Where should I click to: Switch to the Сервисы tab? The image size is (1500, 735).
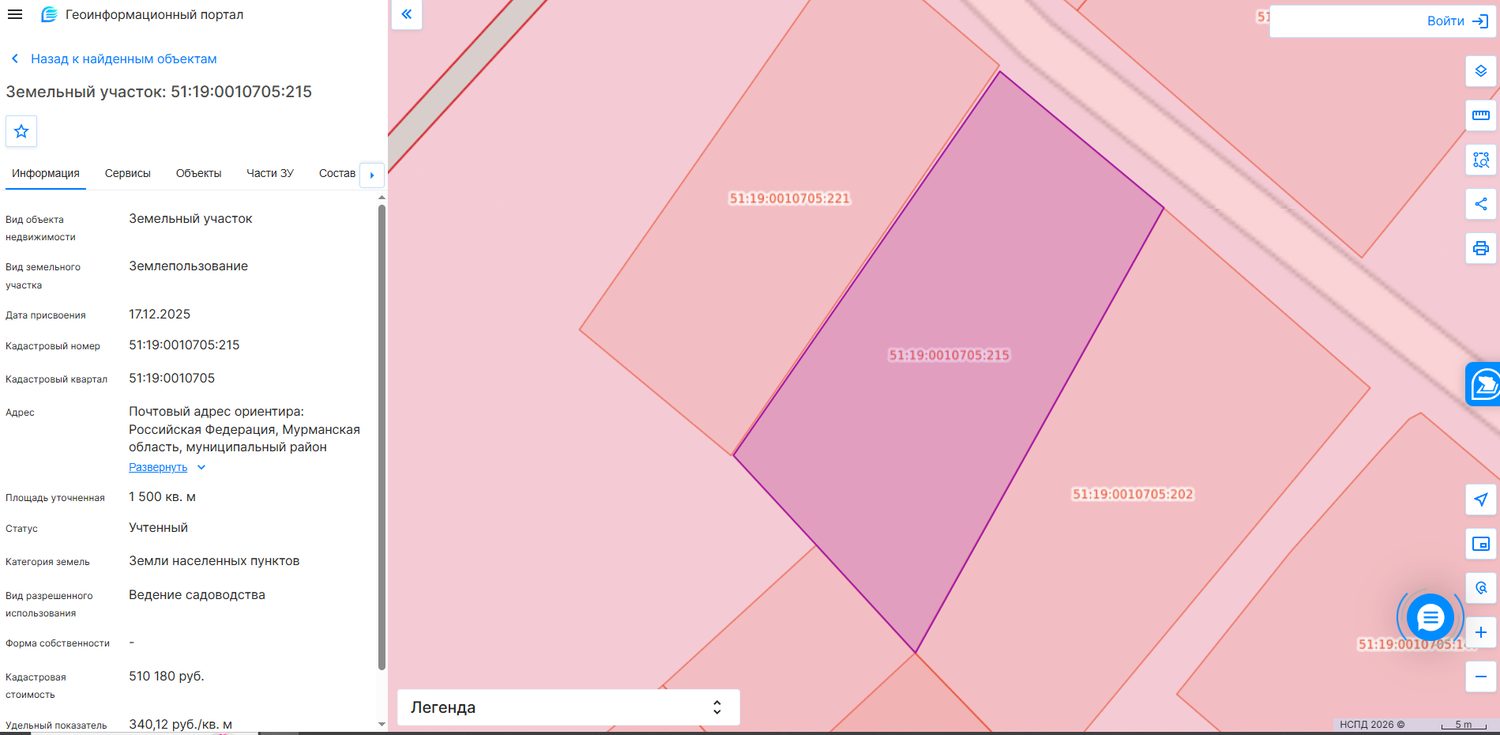[x=128, y=173]
